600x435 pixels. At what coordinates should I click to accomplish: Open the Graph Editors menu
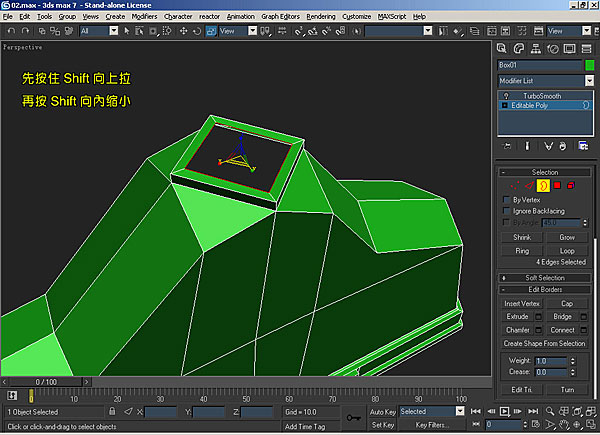pyautogui.click(x=280, y=16)
